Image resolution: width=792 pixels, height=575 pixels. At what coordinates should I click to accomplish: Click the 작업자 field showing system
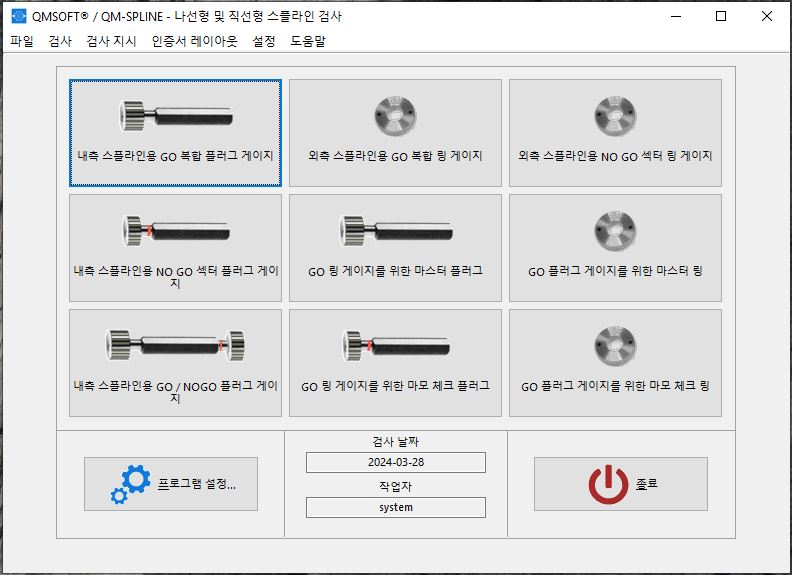point(396,507)
